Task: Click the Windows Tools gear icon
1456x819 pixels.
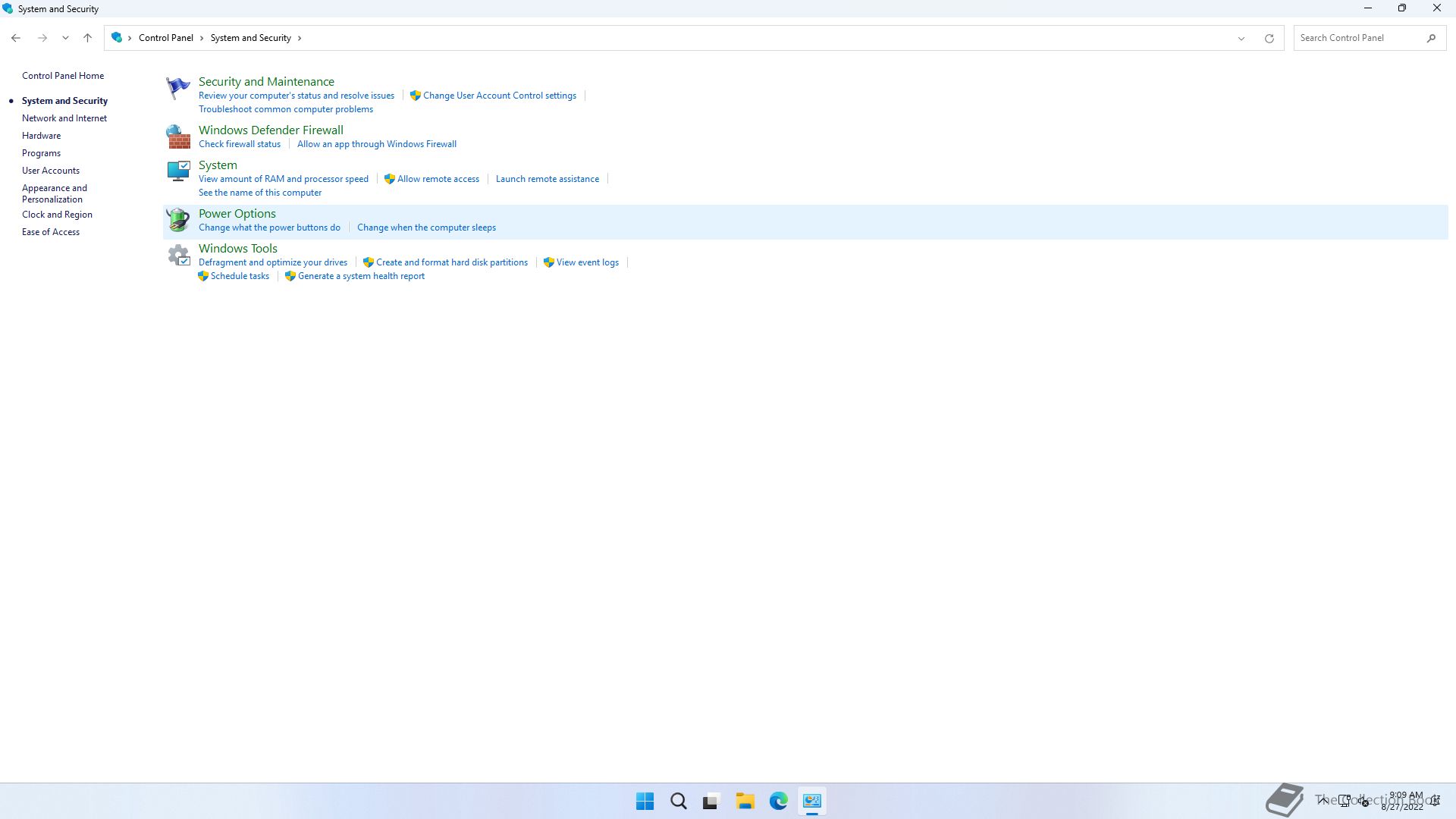Action: 179,255
